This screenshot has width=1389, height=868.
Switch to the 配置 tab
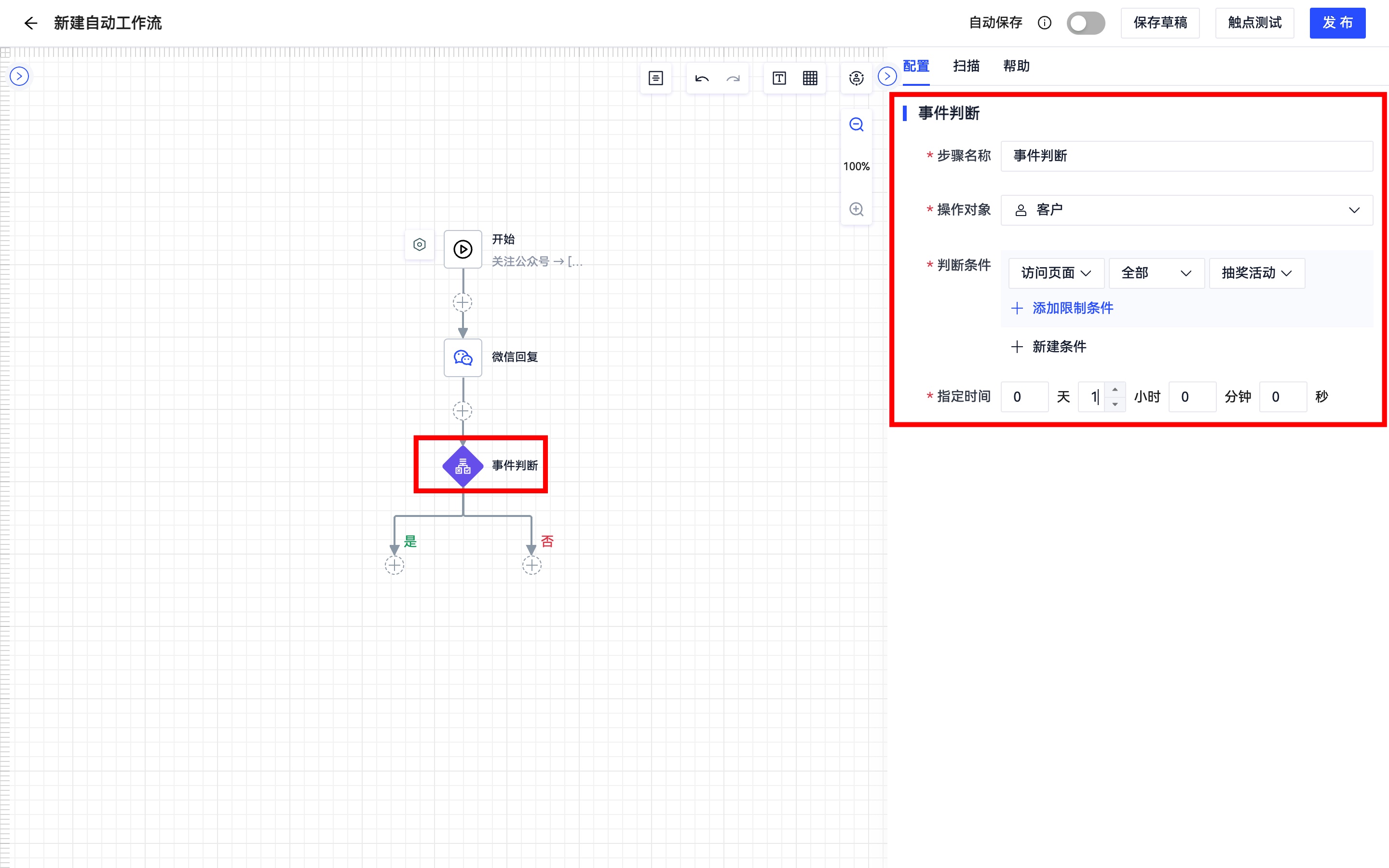[x=915, y=66]
